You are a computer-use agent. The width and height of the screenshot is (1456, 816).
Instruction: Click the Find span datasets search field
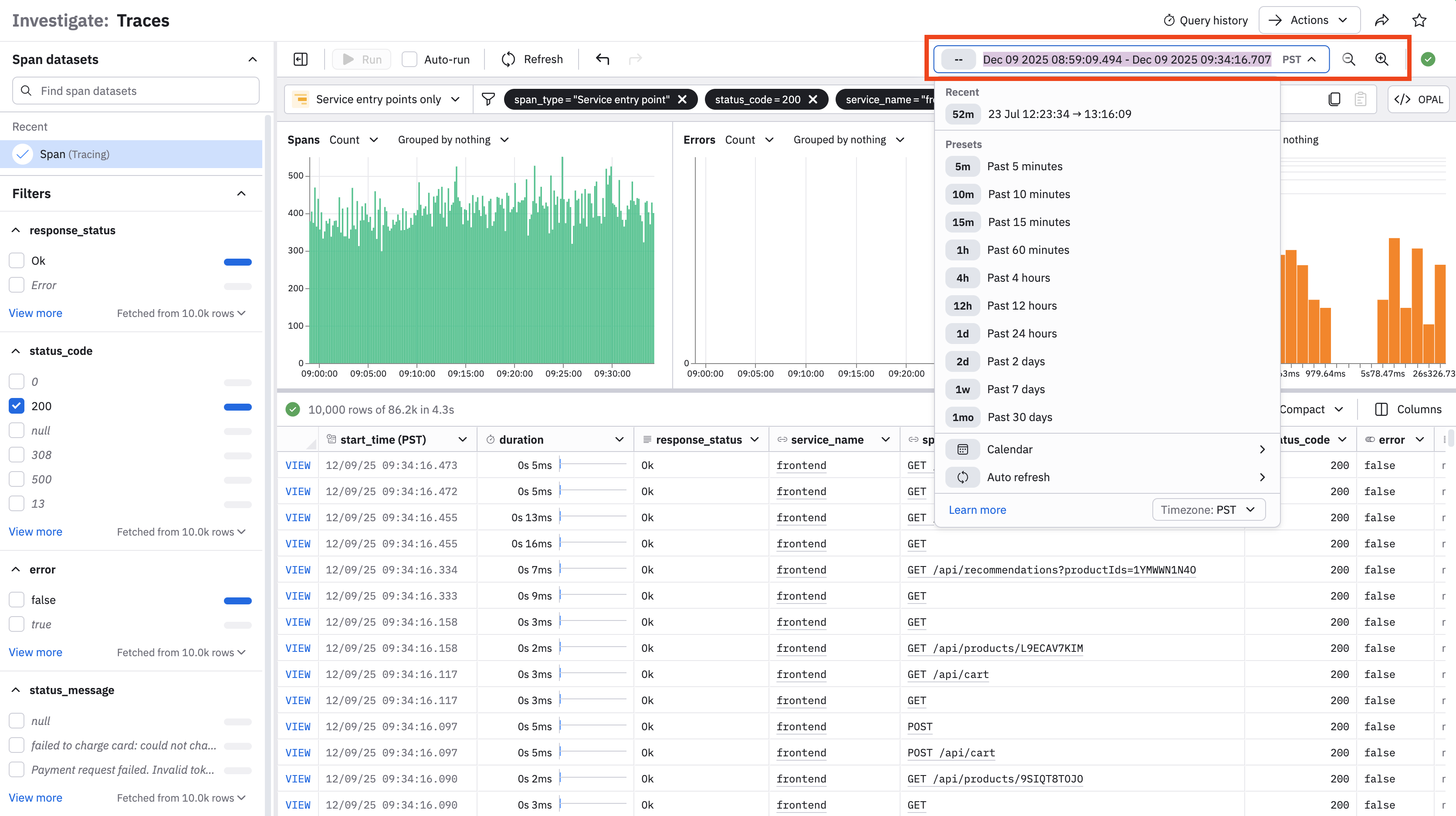(135, 91)
